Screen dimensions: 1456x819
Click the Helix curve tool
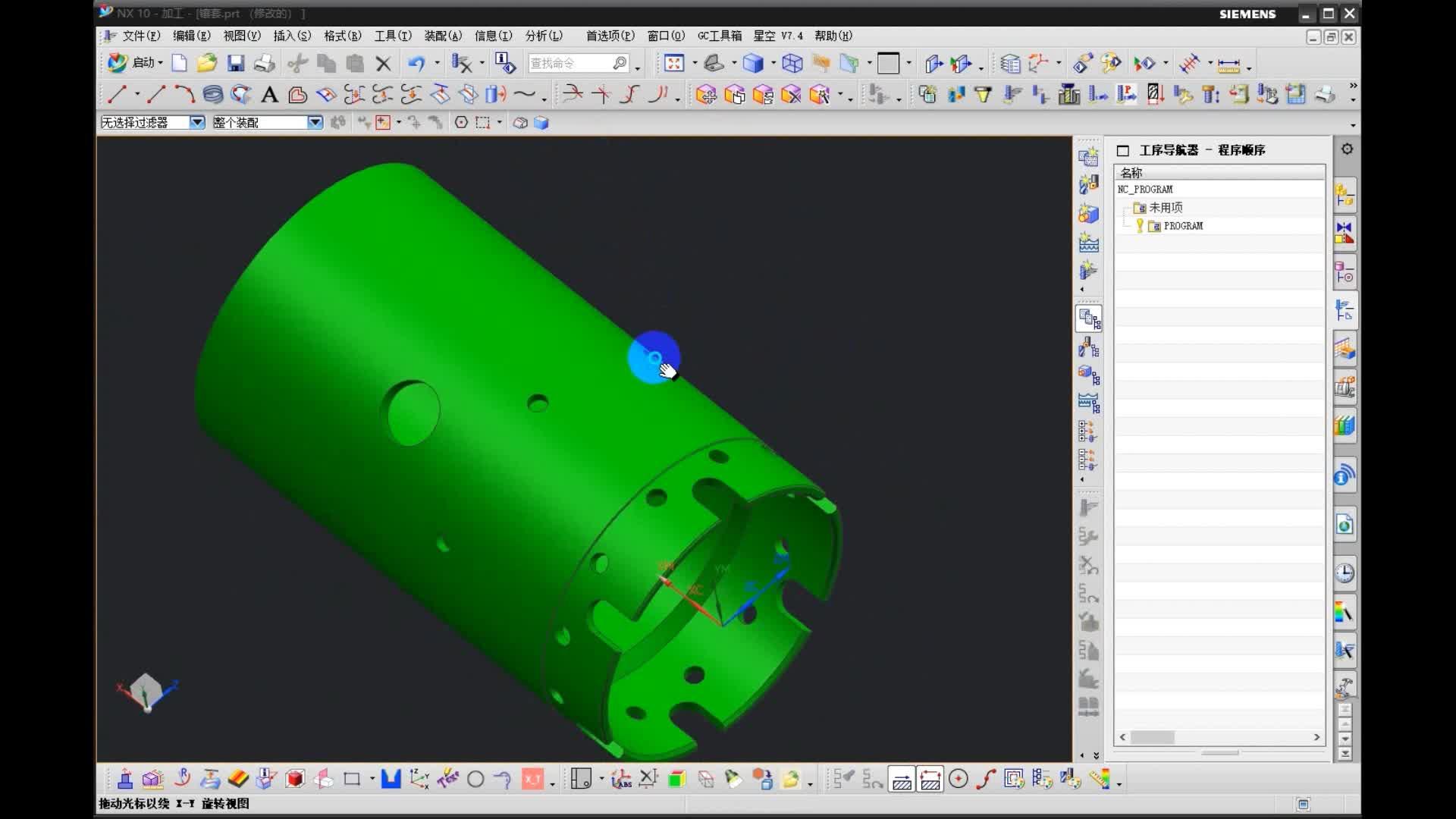213,95
